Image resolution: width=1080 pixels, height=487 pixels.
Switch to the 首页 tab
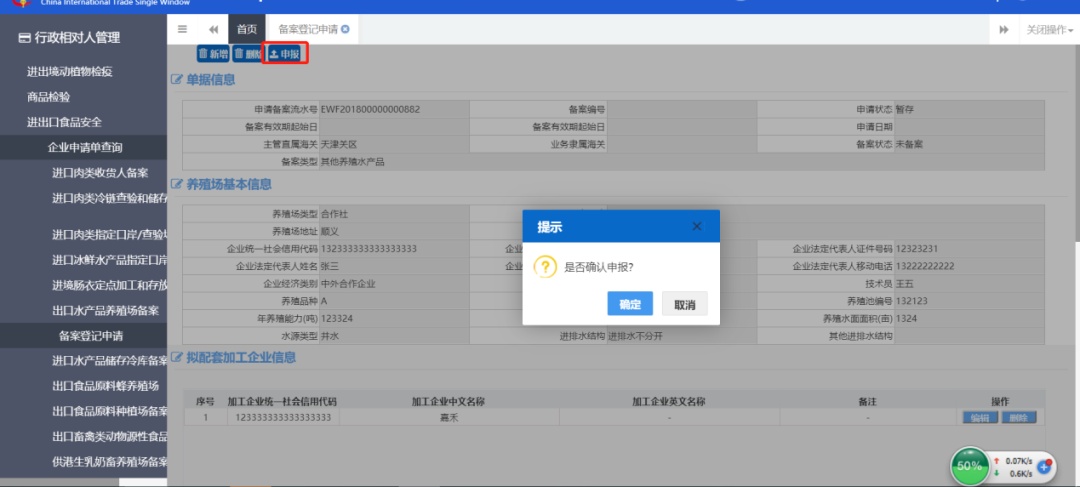(247, 30)
